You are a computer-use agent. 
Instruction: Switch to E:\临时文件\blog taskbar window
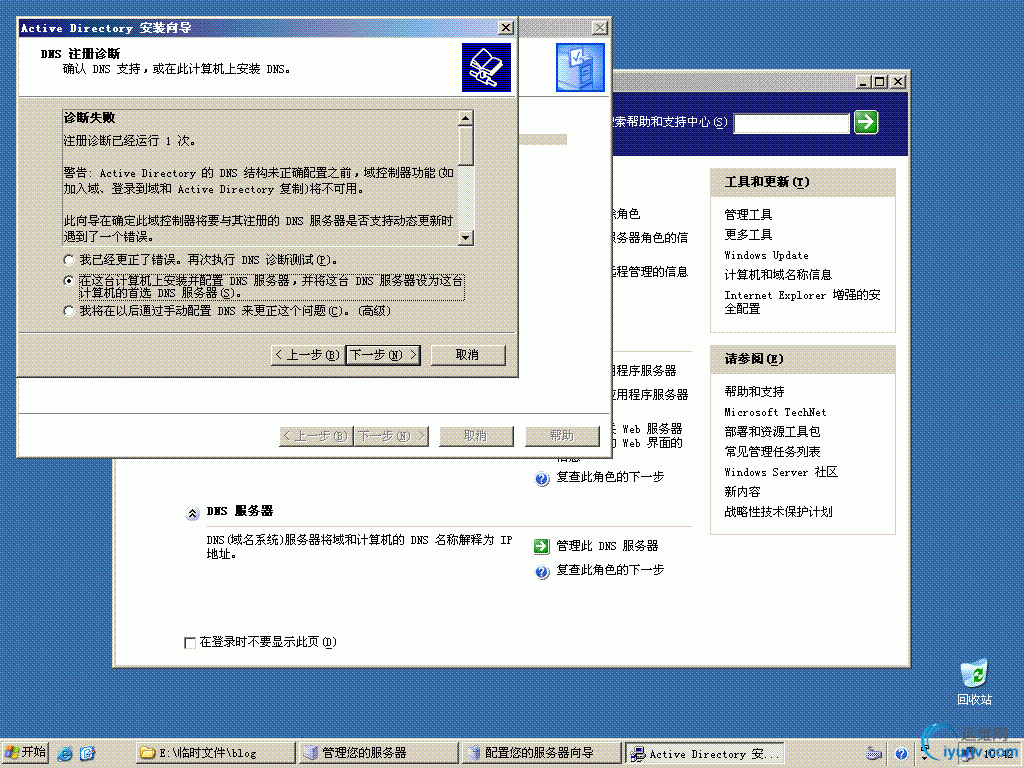point(216,754)
